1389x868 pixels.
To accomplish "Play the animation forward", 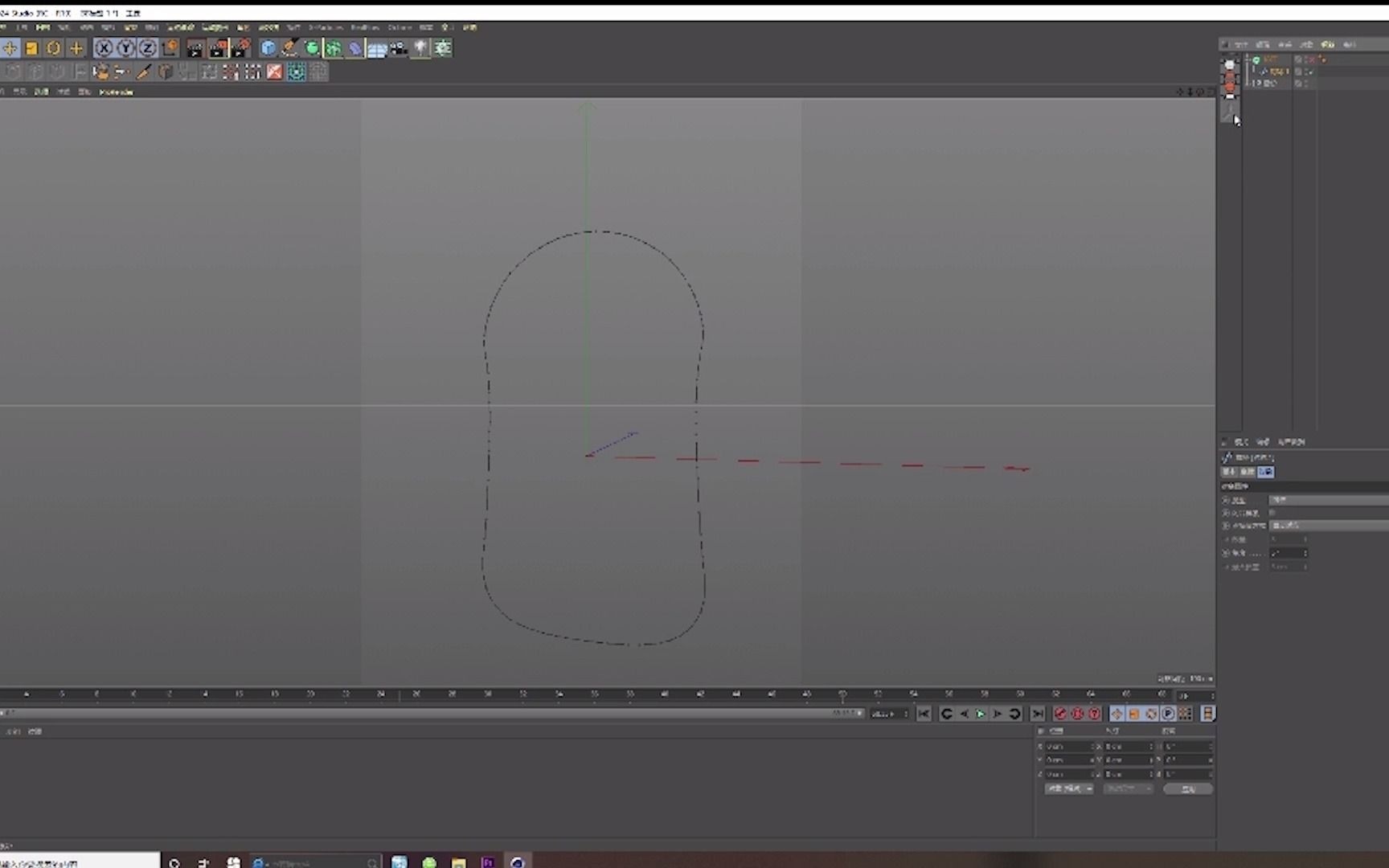I will 980,714.
